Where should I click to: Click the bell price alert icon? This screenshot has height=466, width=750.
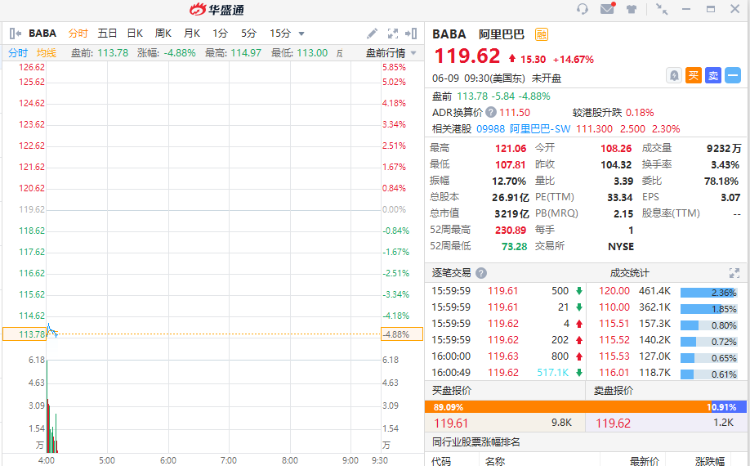(x=675, y=75)
